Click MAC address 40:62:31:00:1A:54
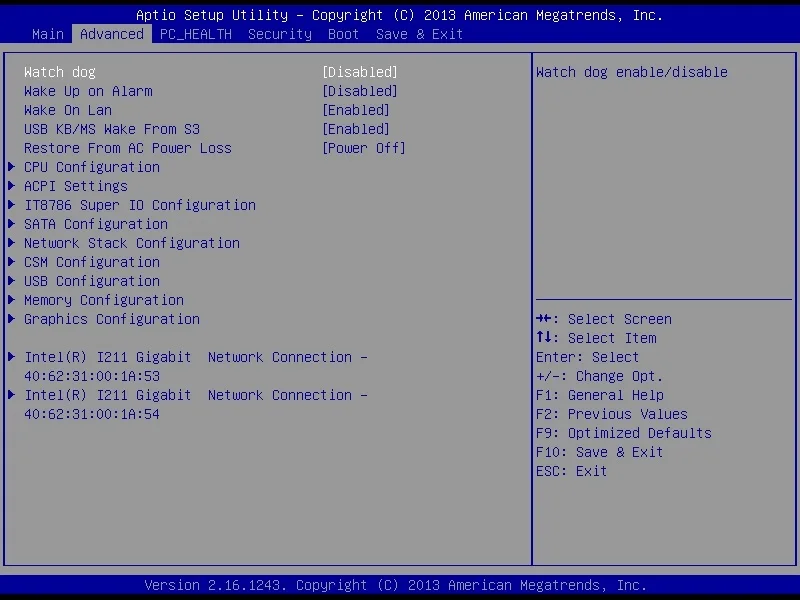 (92, 414)
